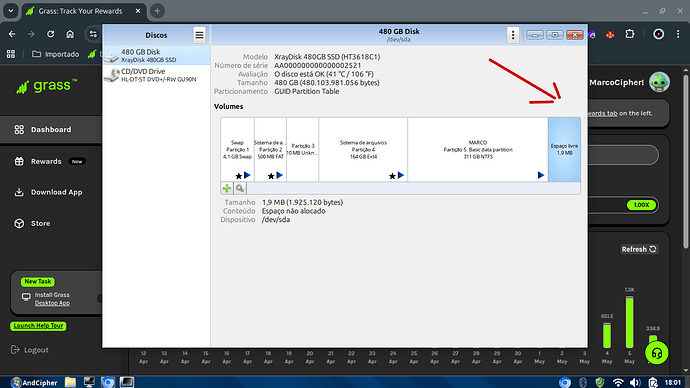Click the play arrow on Partição 2
Image resolution: width=690 pixels, height=388 pixels.
pos(279,175)
